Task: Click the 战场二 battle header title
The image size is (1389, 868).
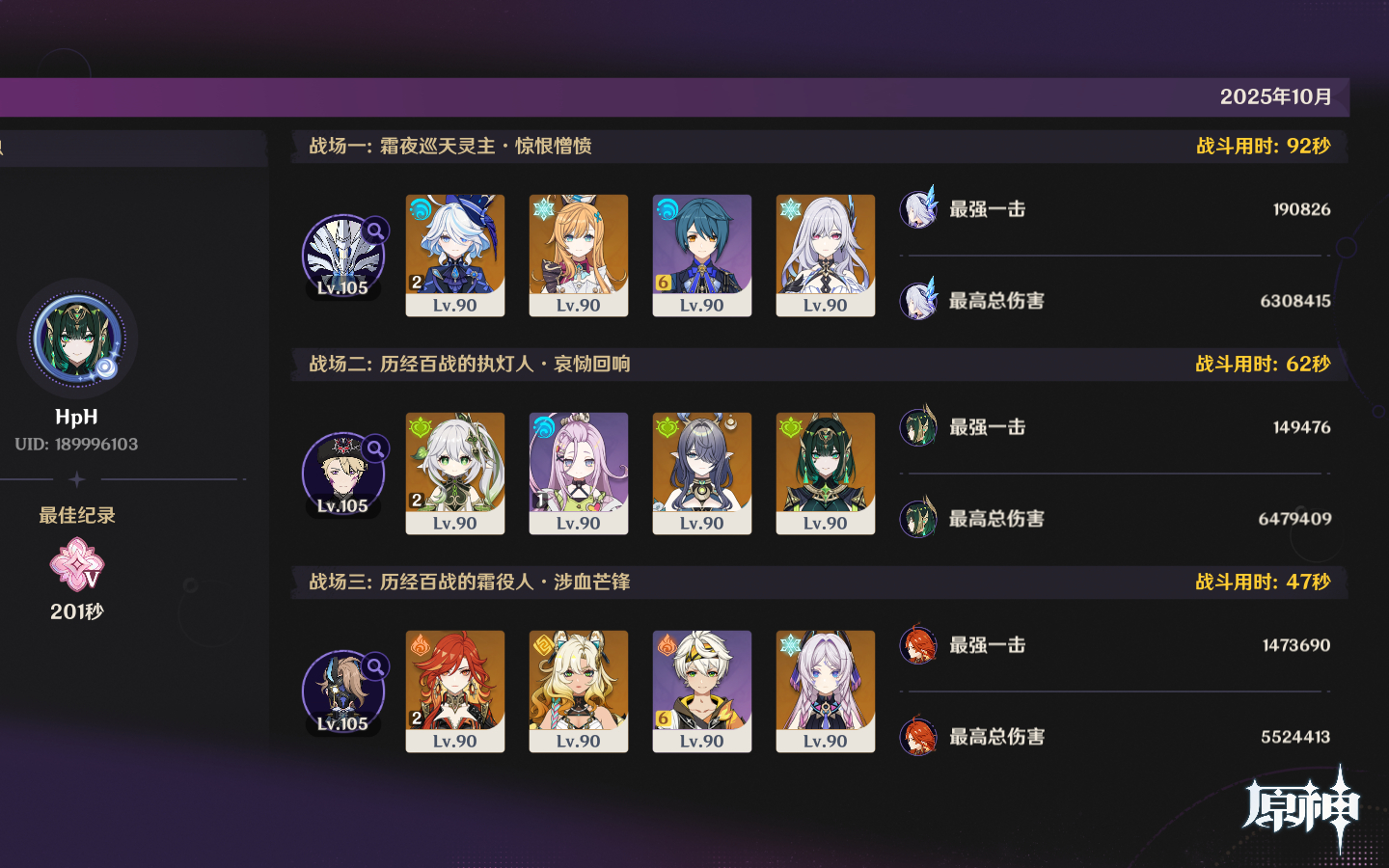Action: 470,364
